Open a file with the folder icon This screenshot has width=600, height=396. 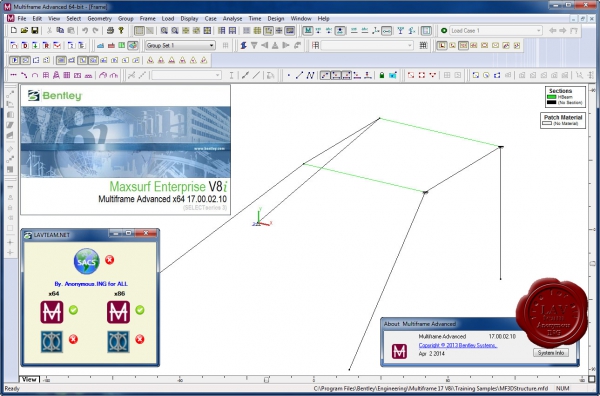click(x=24, y=31)
